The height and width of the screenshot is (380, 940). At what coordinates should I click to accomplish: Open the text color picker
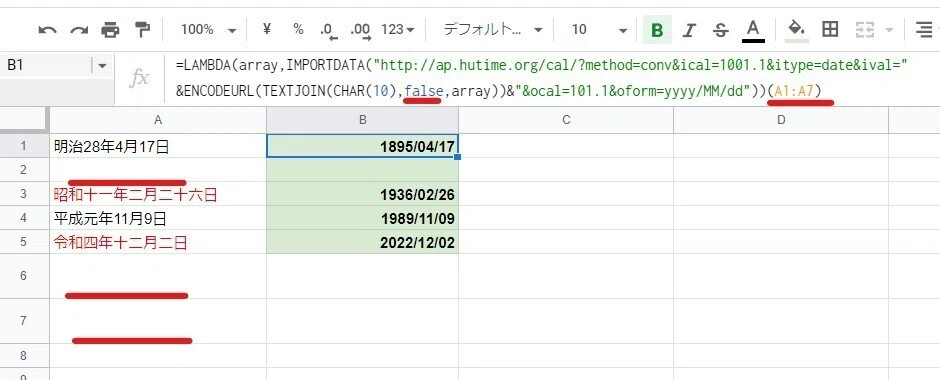(754, 30)
